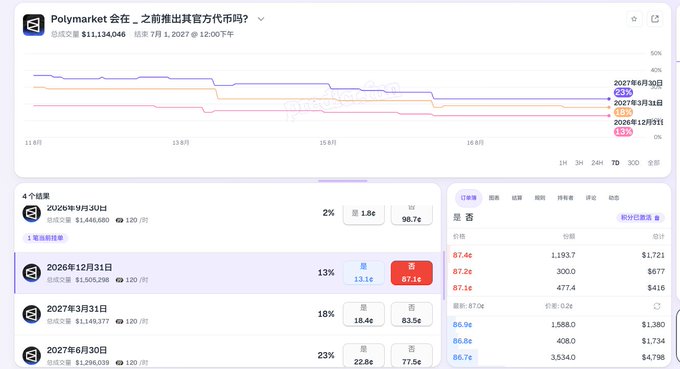Click the $1,721 total in order book
Viewport: 680px width, 369px height.
point(653,255)
